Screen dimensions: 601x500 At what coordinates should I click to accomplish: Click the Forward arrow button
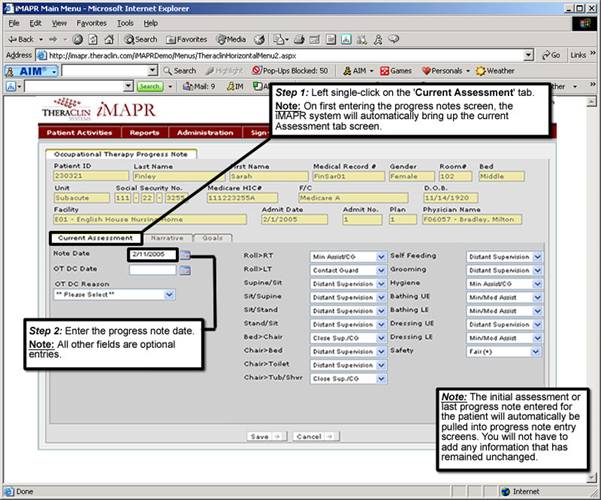(53, 39)
